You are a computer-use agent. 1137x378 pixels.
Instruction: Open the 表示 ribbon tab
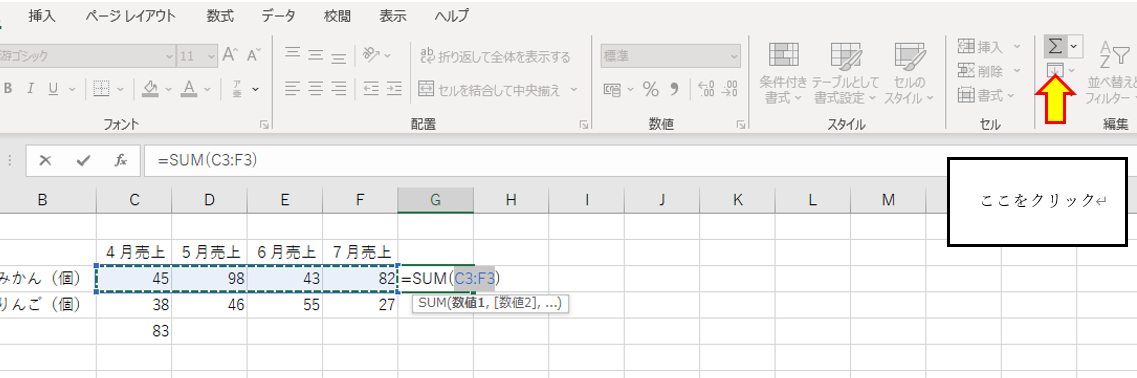394,15
